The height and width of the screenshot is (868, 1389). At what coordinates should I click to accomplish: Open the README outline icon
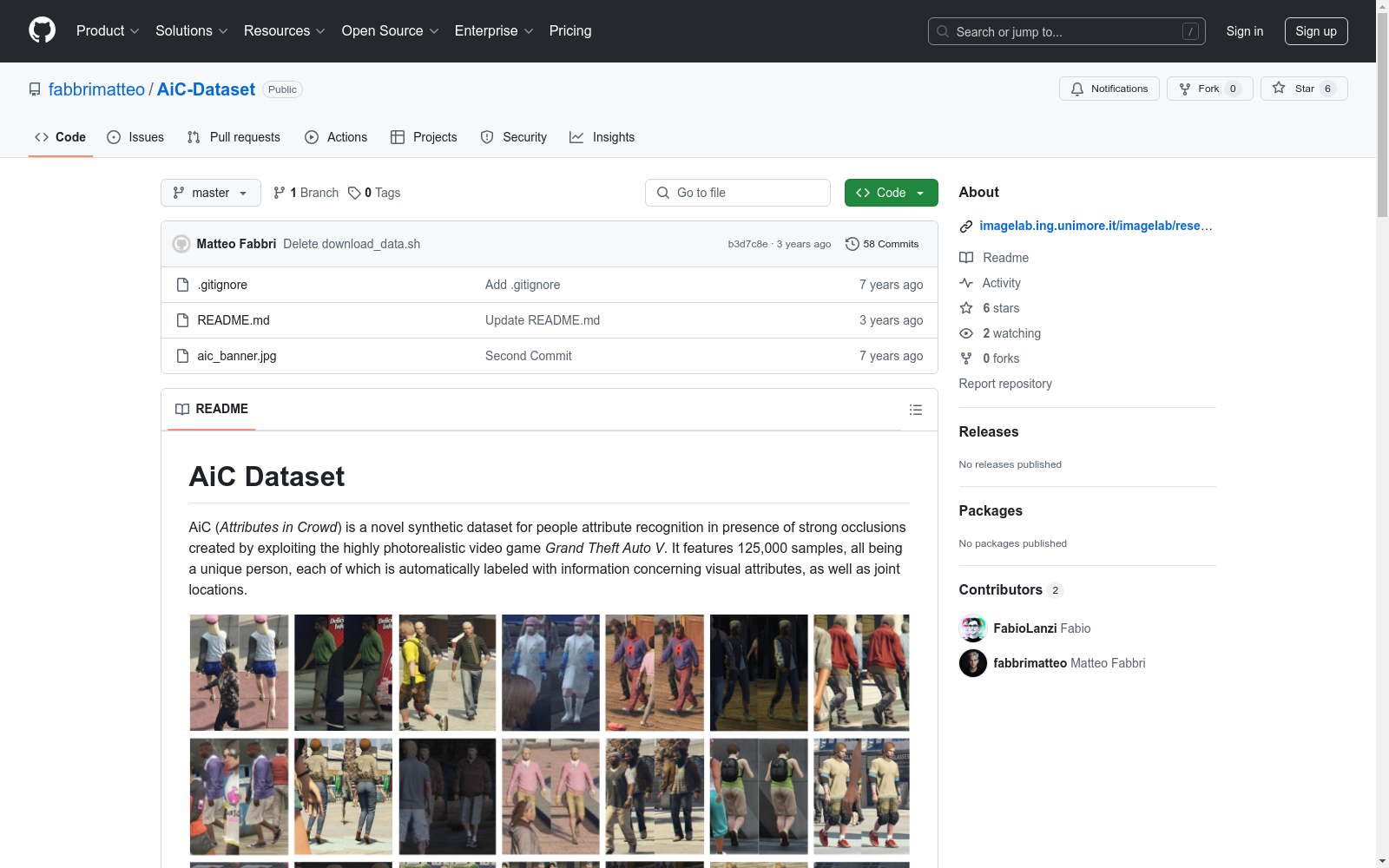(x=916, y=410)
